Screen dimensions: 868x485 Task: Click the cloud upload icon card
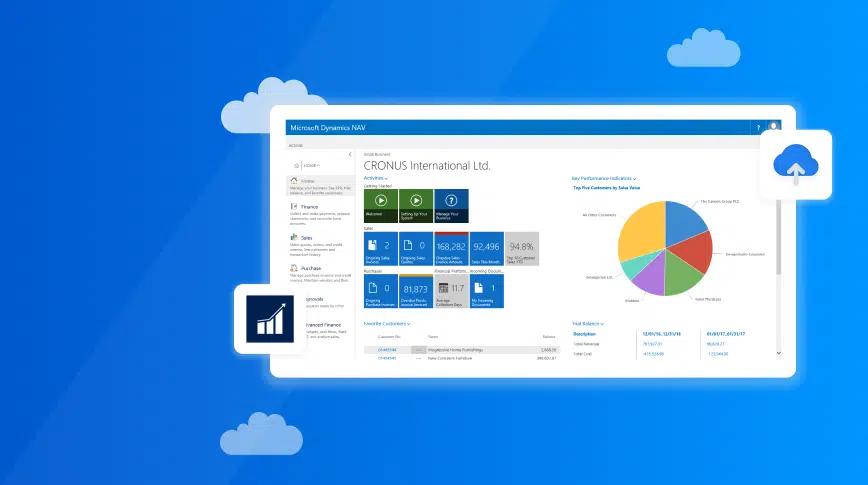click(x=795, y=164)
